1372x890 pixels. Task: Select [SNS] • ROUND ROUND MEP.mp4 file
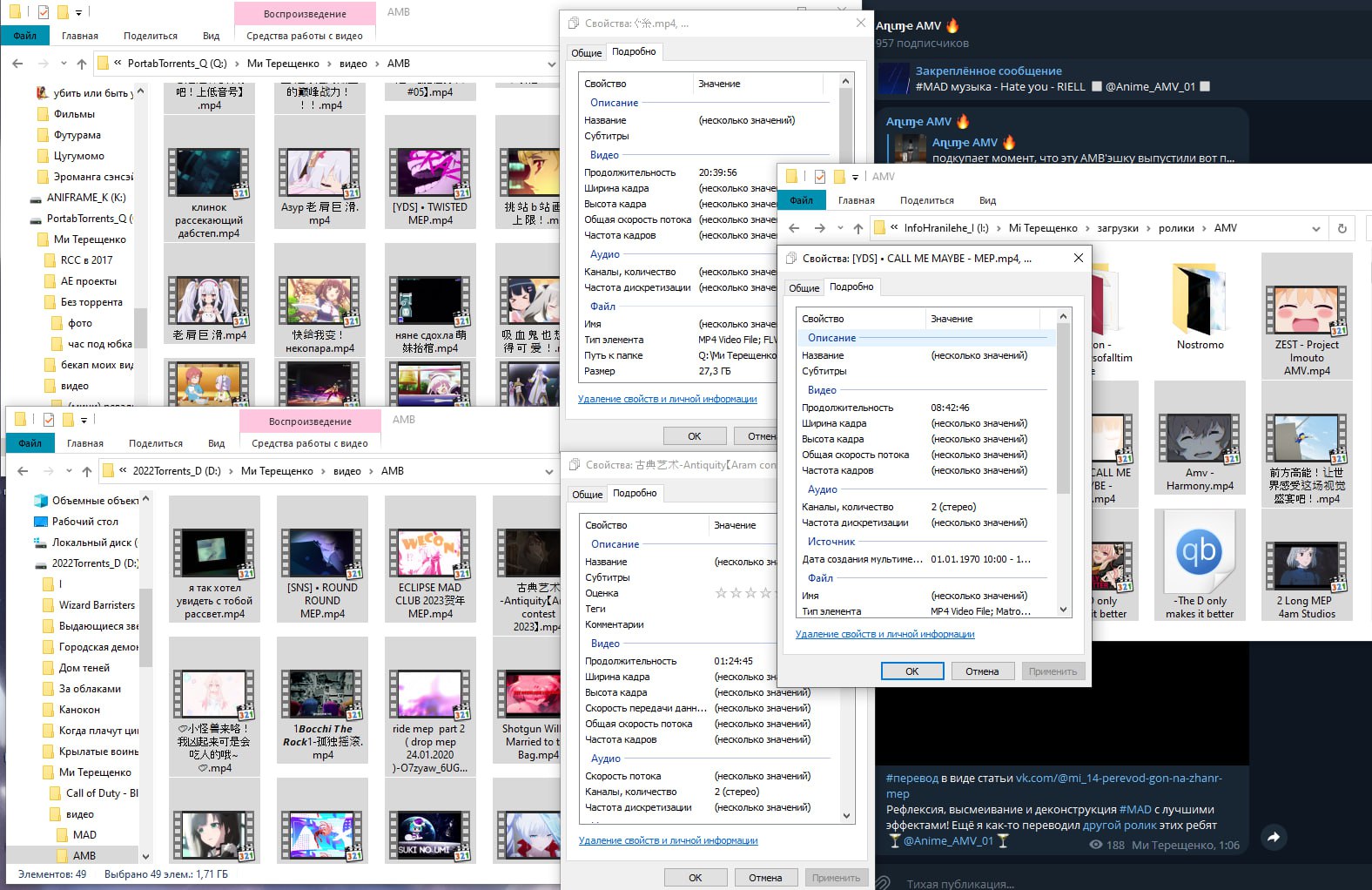[x=322, y=558]
